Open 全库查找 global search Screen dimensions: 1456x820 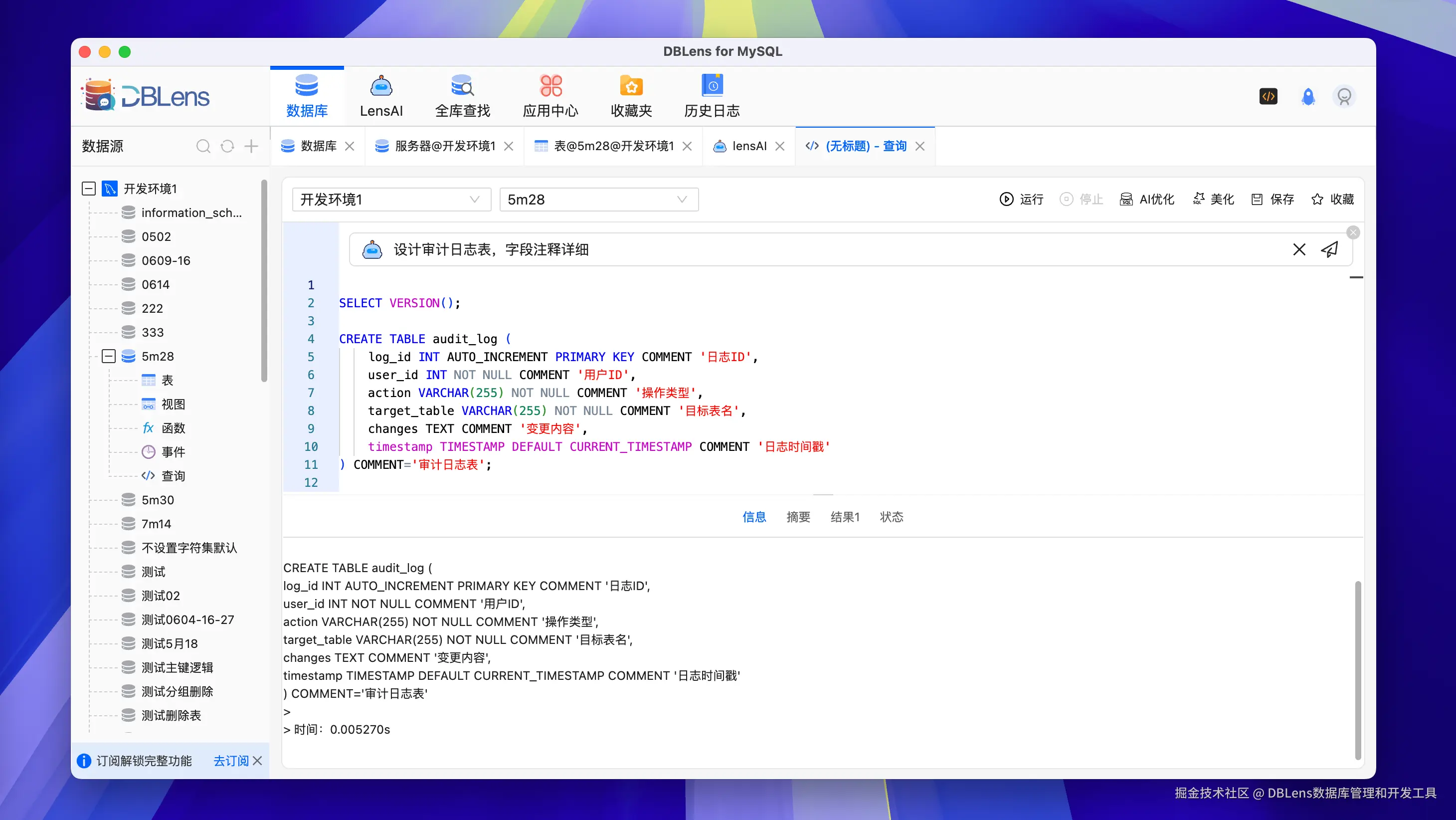[462, 95]
